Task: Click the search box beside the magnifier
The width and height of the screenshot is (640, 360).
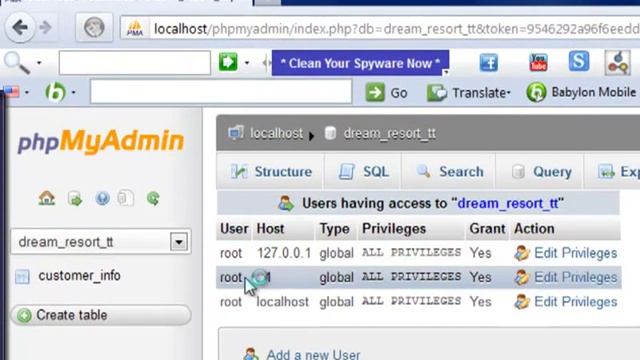Action: coord(135,63)
